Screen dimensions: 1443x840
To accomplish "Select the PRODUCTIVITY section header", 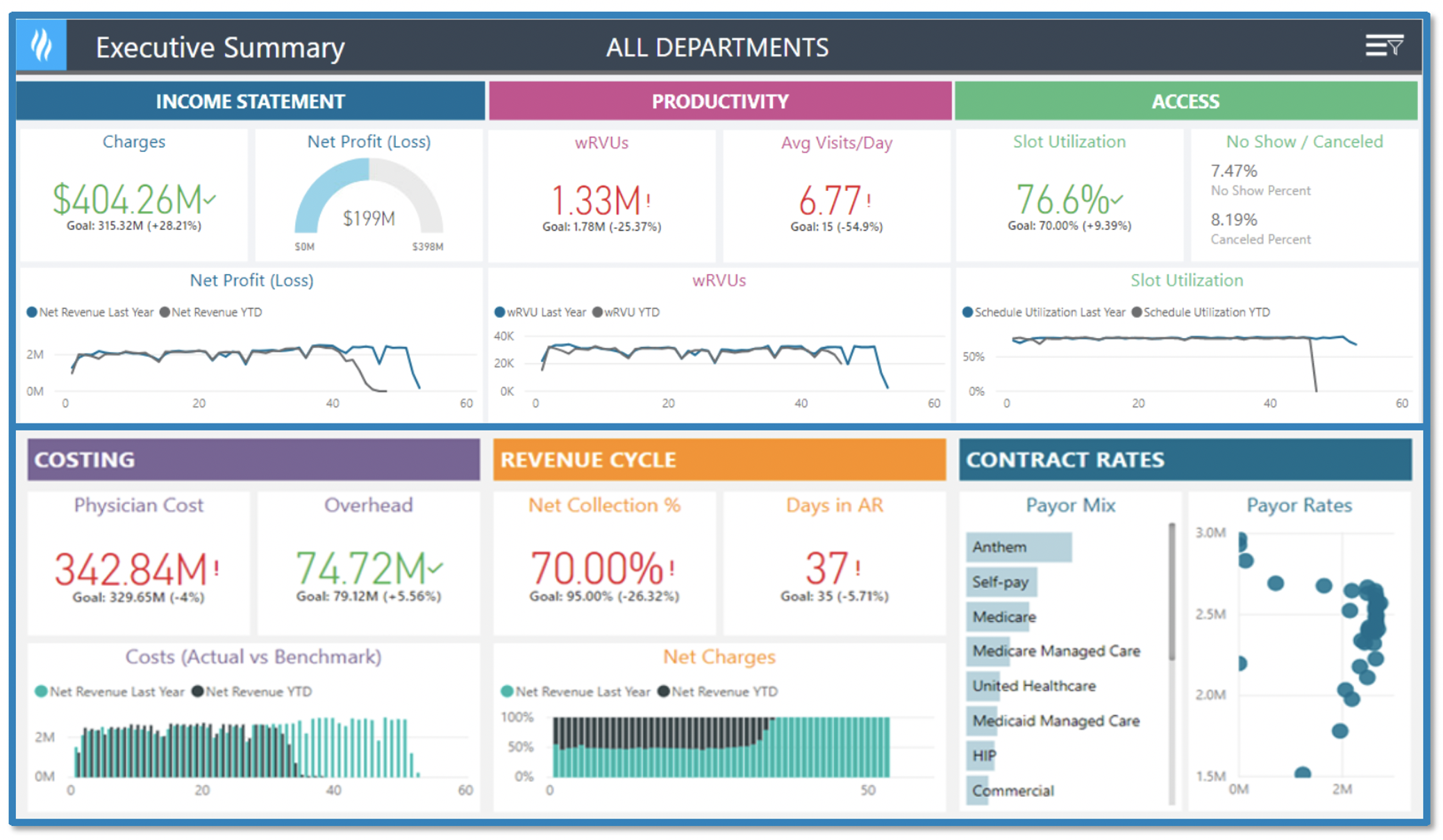I will 719,101.
